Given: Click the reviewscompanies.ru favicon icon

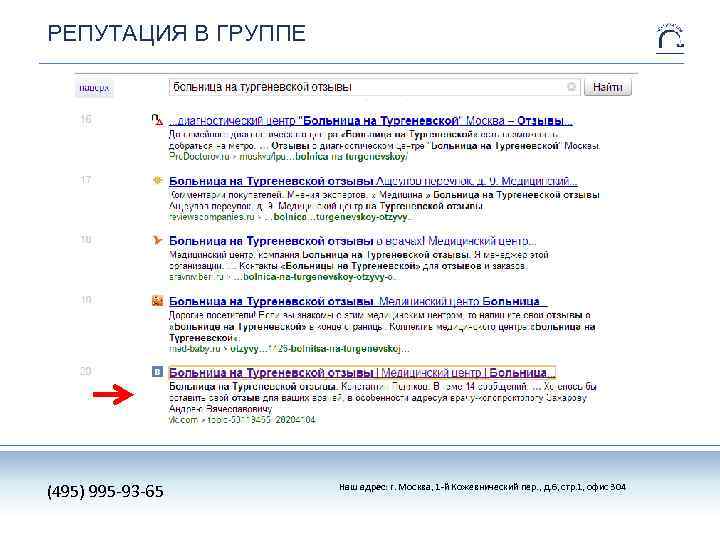Looking at the screenshot, I should [157, 180].
